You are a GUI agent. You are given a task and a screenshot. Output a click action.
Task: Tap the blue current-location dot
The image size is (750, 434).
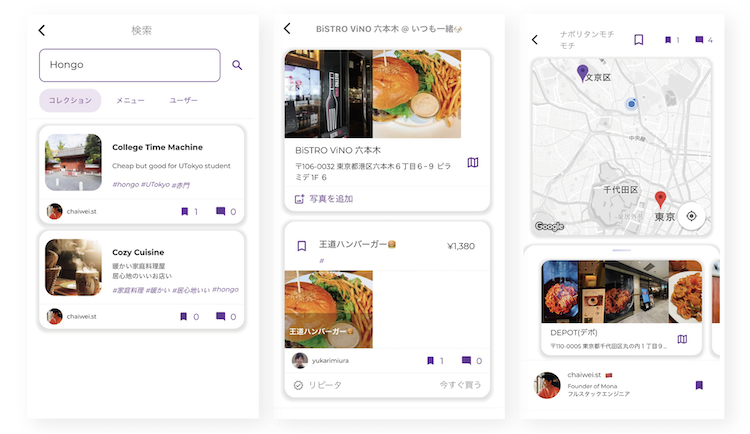[x=631, y=104]
